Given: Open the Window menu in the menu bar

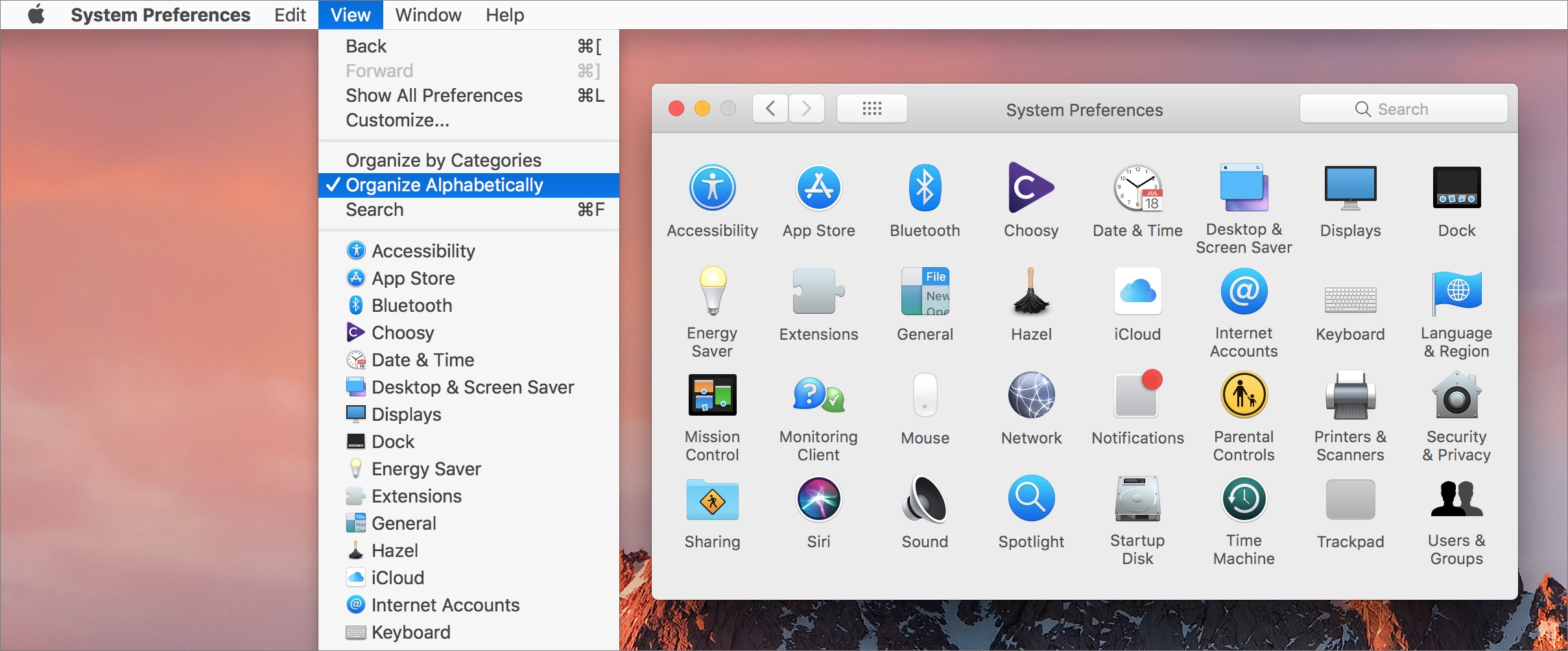Looking at the screenshot, I should pyautogui.click(x=428, y=15).
